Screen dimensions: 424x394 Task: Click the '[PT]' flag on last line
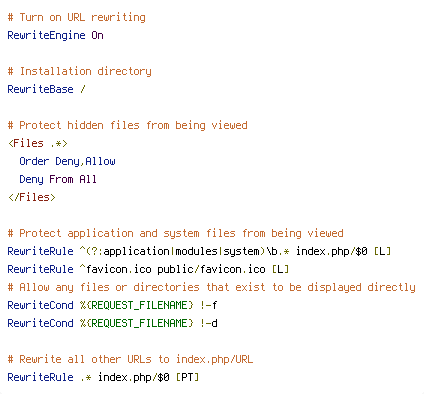(187, 377)
